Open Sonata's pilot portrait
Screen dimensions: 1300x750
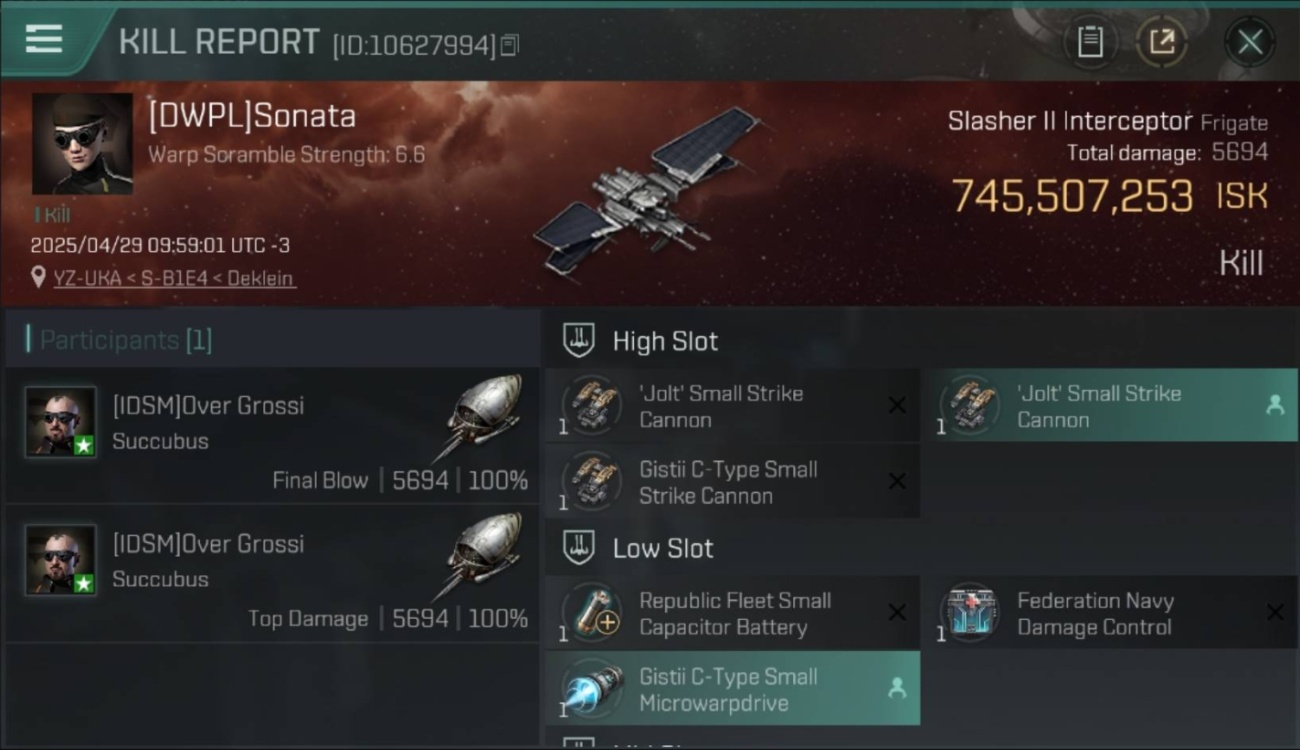[82, 144]
